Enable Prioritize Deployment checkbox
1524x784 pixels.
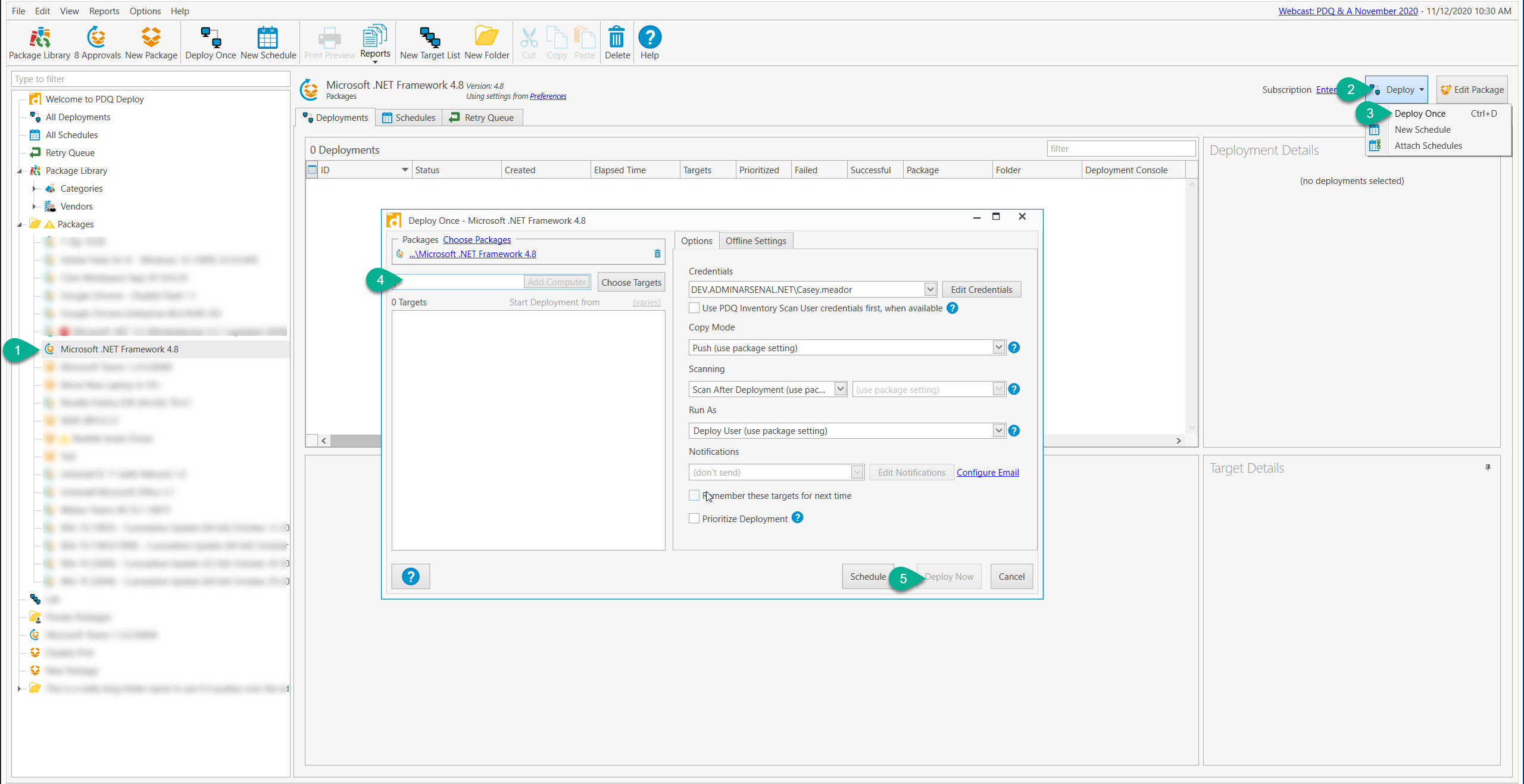[694, 519]
